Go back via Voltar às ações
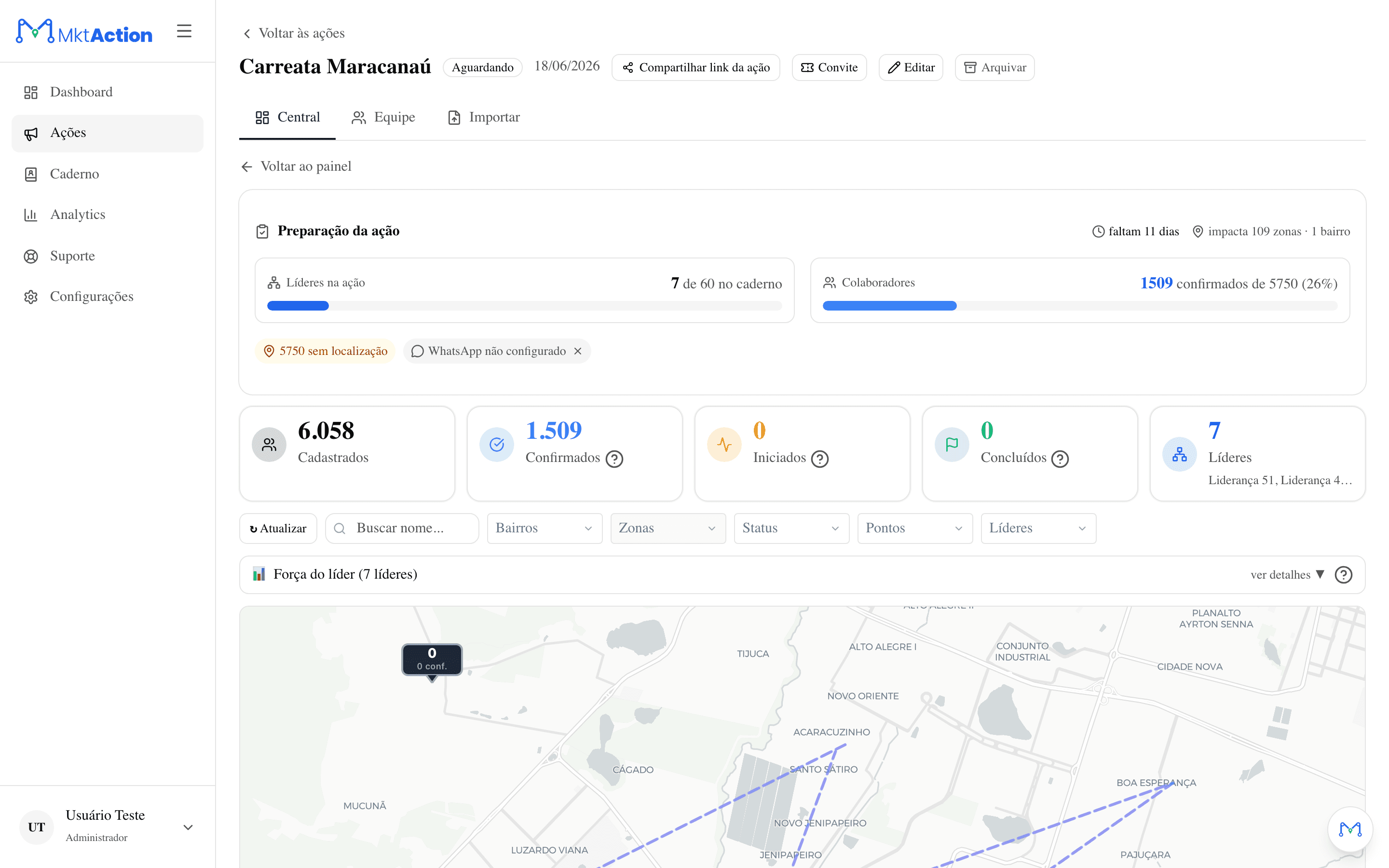Viewport: 1389px width, 868px height. 294,33
